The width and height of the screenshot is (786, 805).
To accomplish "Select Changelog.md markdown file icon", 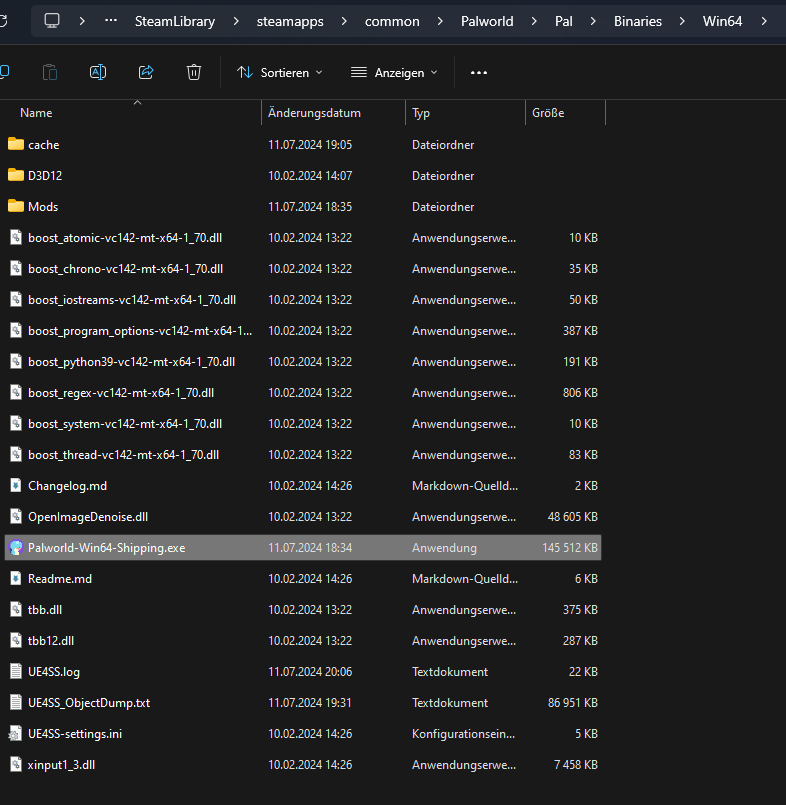I will pyautogui.click(x=16, y=485).
